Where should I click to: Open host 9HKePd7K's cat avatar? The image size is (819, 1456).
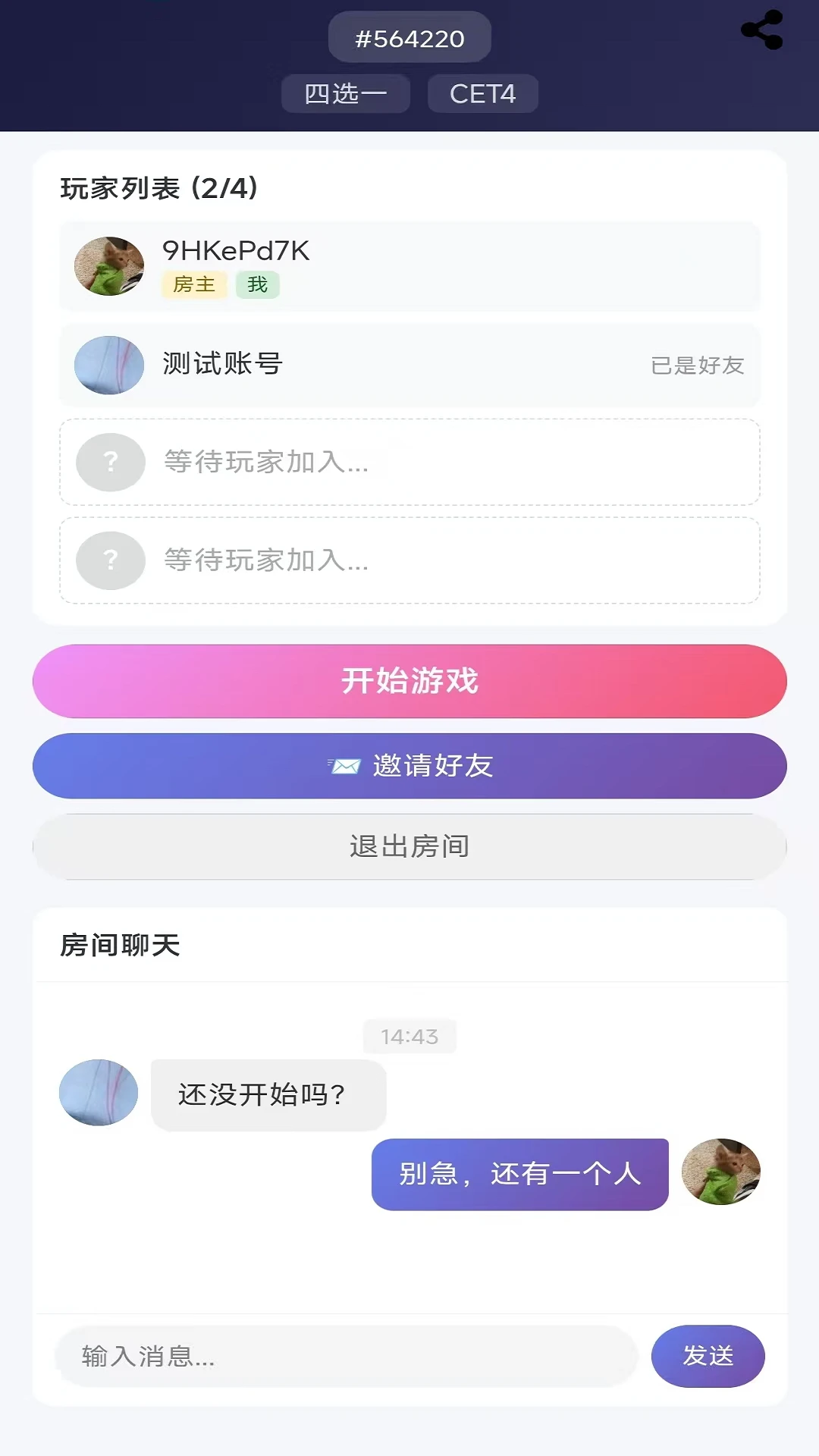coord(109,266)
